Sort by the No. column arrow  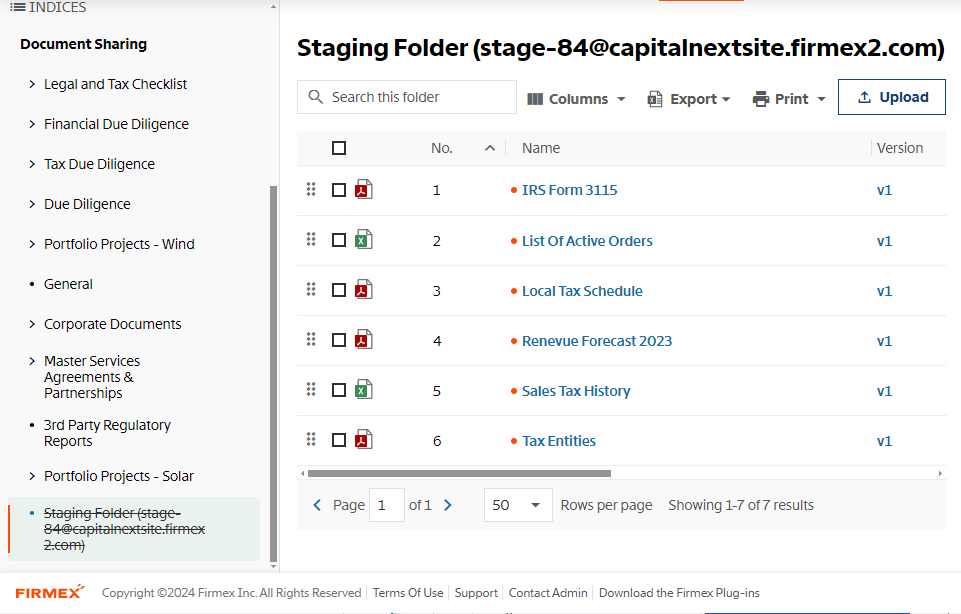(490, 148)
